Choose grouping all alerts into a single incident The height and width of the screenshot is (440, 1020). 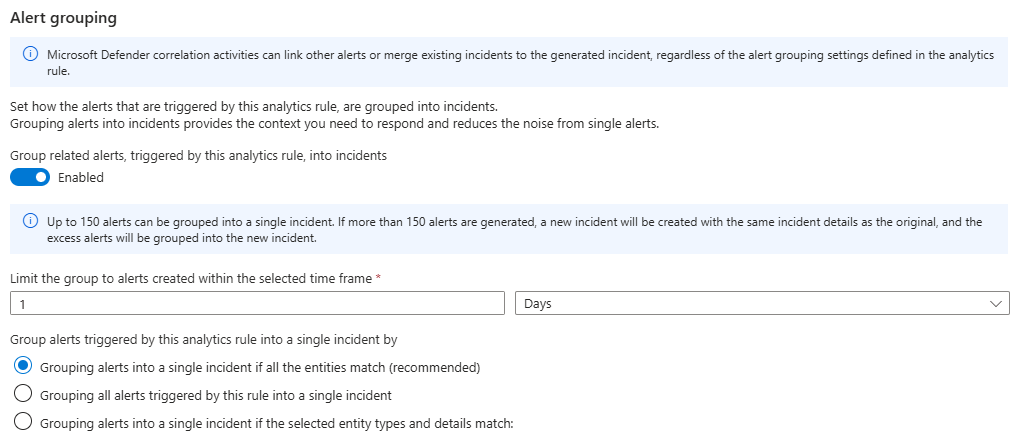point(24,394)
